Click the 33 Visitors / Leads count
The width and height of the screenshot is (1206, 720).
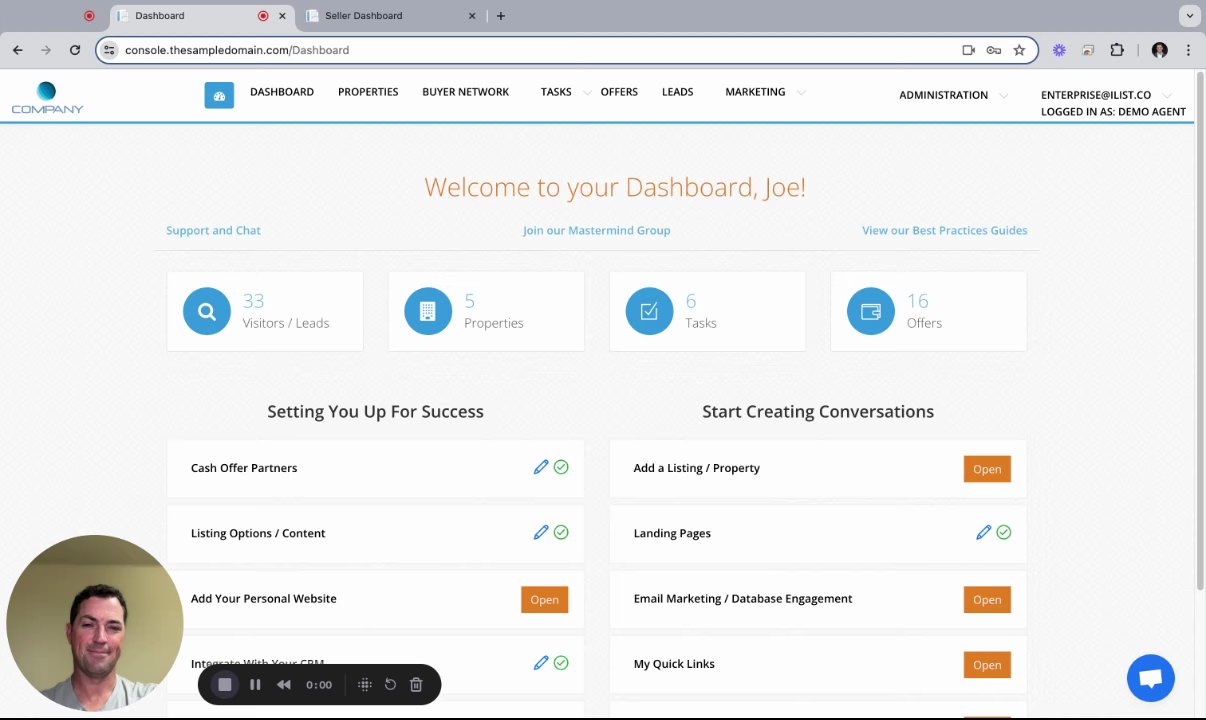click(x=253, y=300)
